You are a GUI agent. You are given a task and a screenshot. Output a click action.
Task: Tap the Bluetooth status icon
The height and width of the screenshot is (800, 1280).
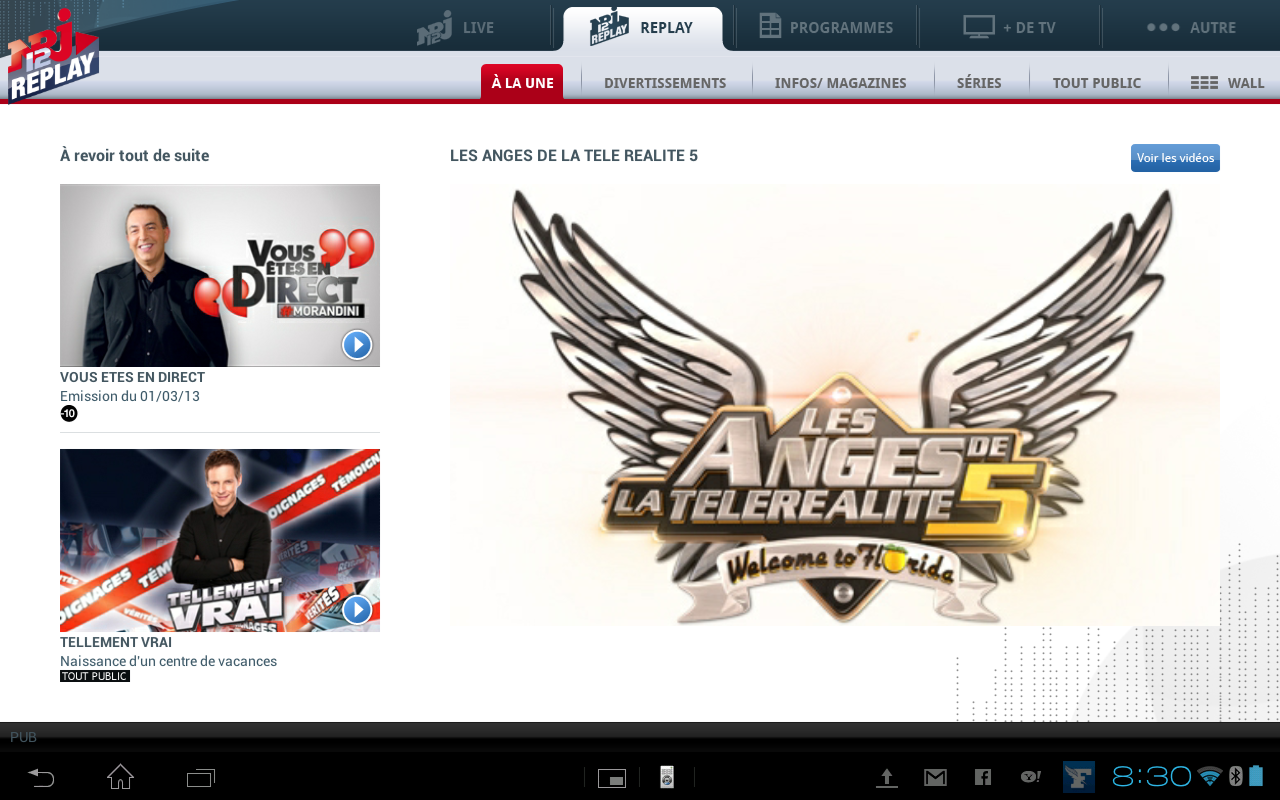coord(1236,777)
